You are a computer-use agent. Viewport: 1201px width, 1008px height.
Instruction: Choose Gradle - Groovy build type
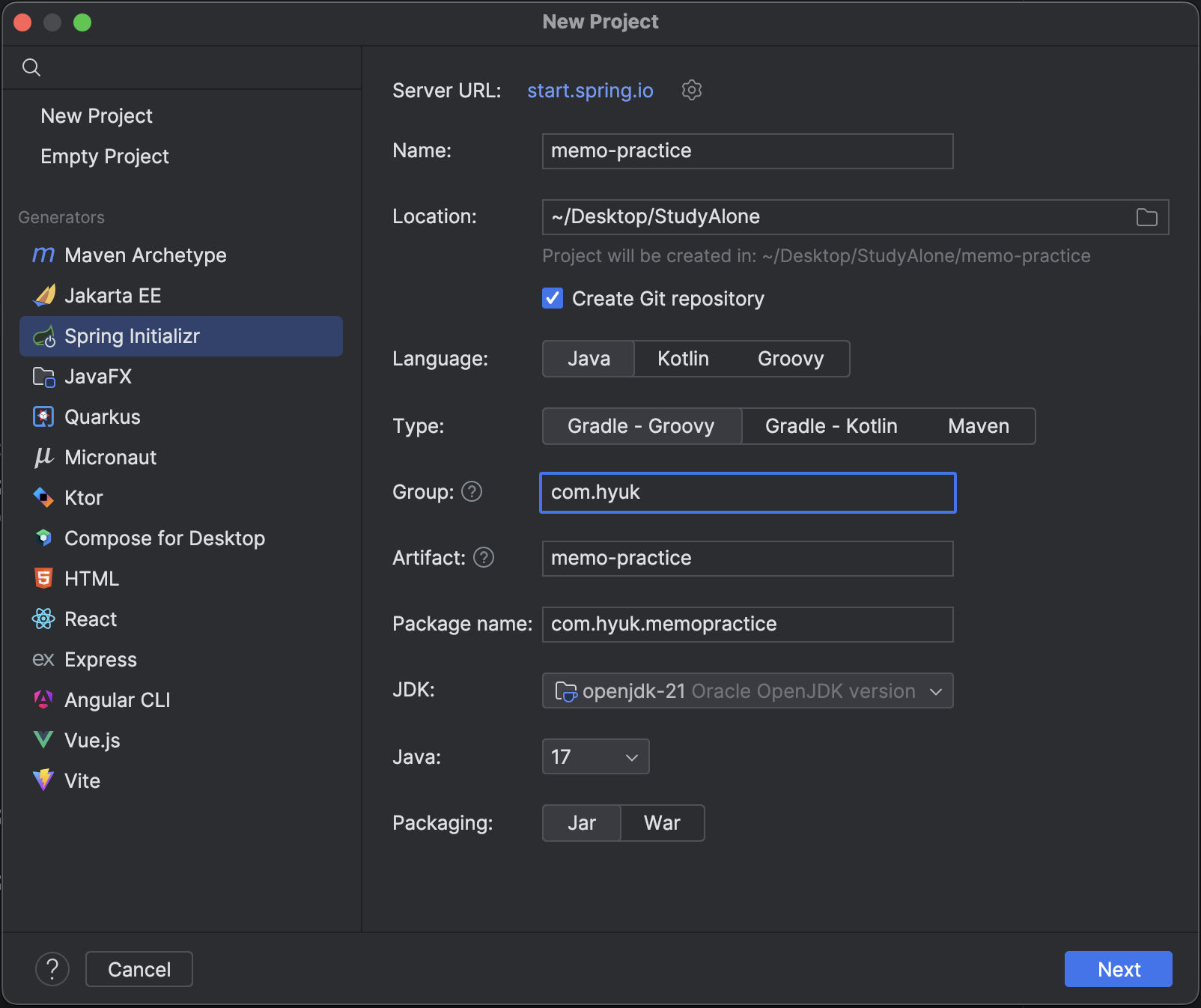coord(642,426)
